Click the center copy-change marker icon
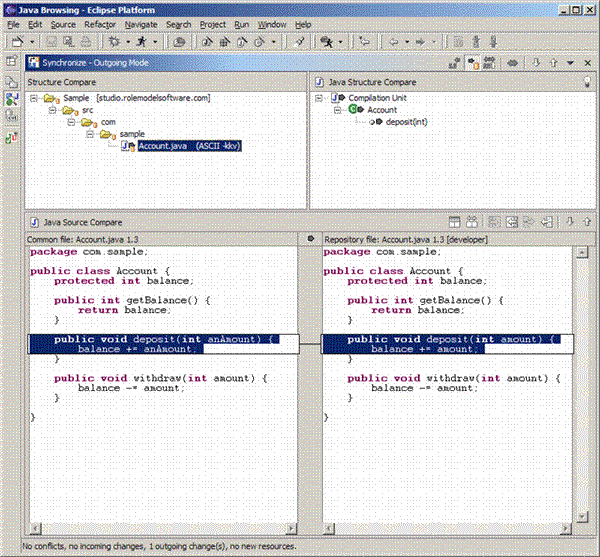The width and height of the screenshot is (600, 557). (311, 239)
